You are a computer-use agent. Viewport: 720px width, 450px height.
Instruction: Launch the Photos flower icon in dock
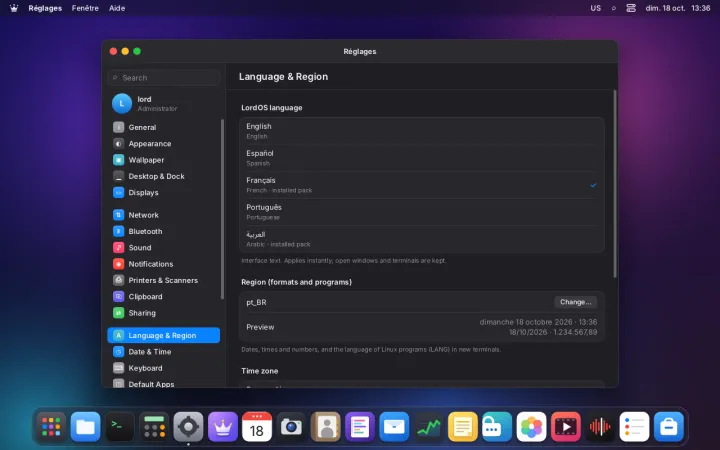531,427
